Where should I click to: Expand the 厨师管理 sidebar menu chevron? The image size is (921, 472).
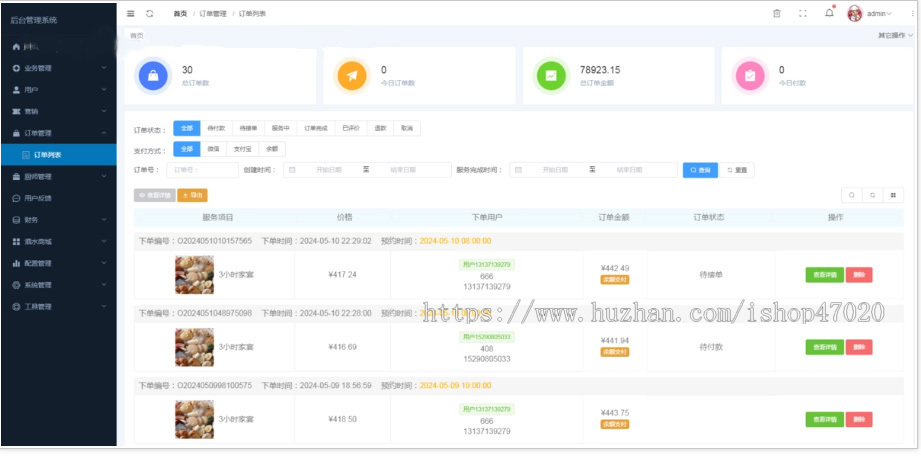104,177
